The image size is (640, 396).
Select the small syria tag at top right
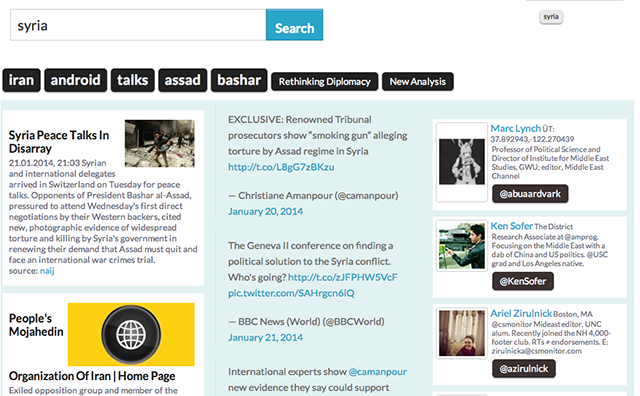tap(551, 17)
